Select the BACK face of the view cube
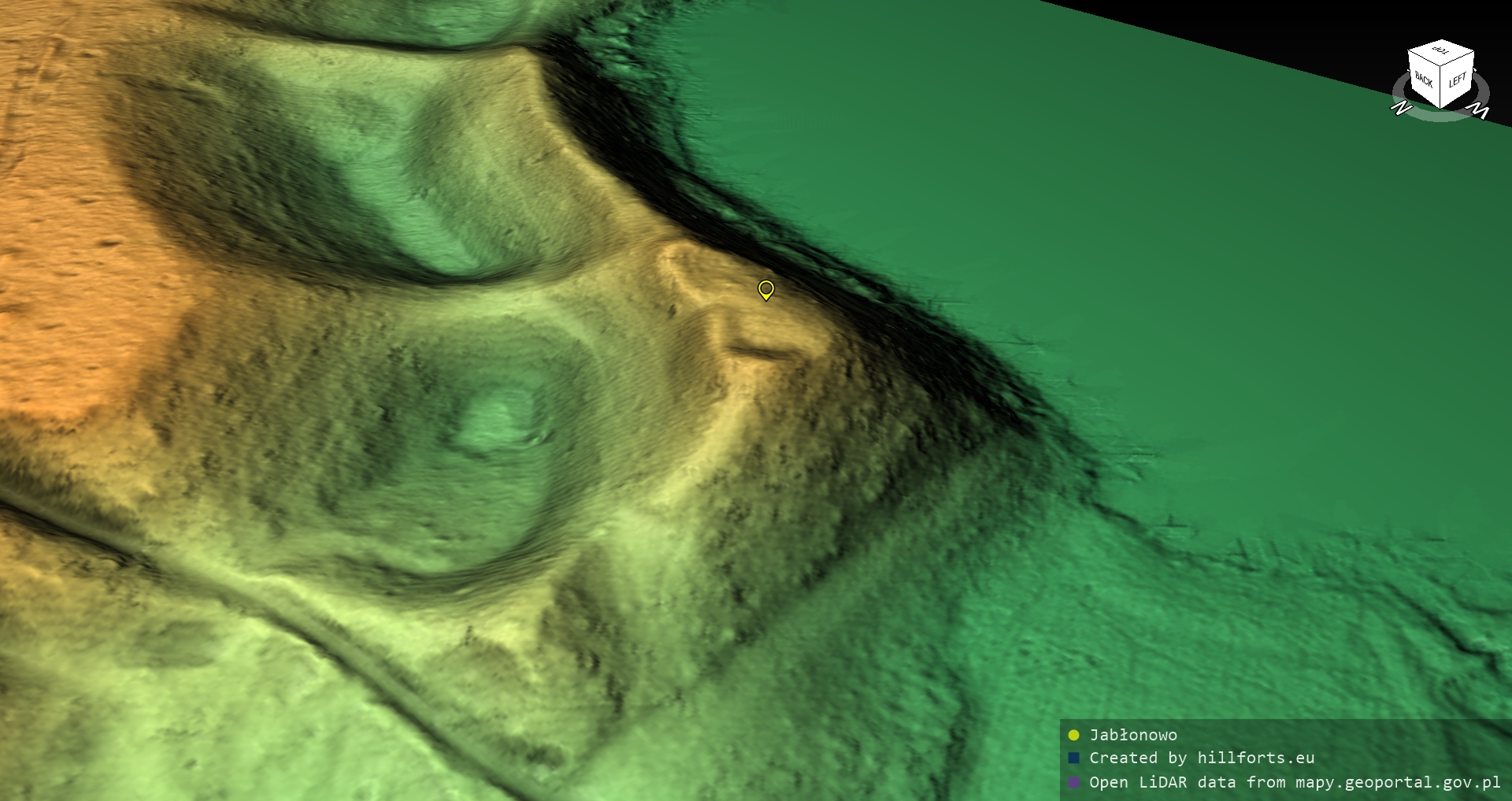 1424,80
